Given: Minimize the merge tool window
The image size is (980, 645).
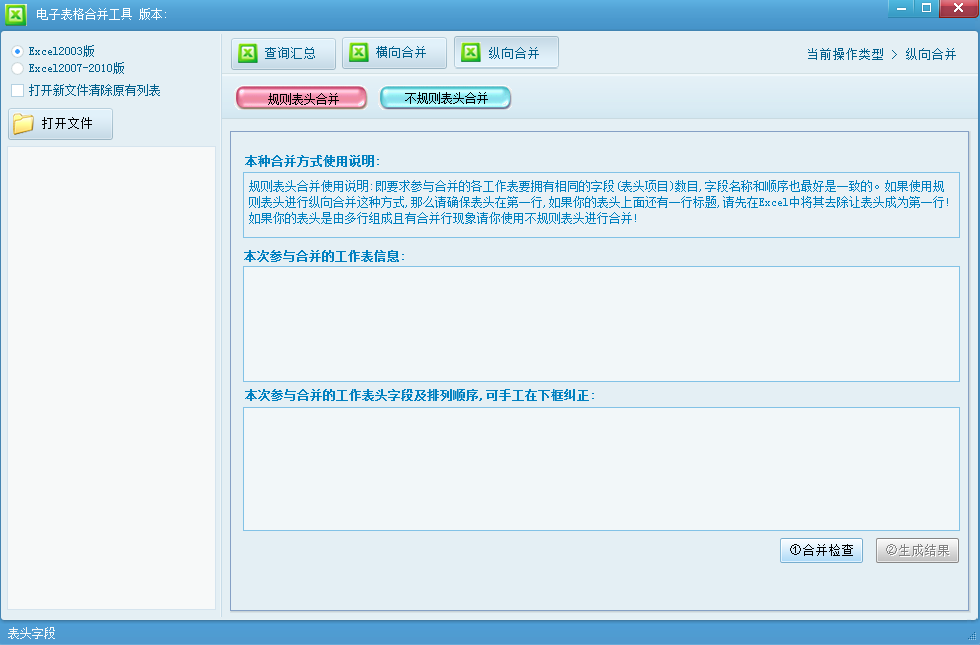Looking at the screenshot, I should pyautogui.click(x=902, y=8).
